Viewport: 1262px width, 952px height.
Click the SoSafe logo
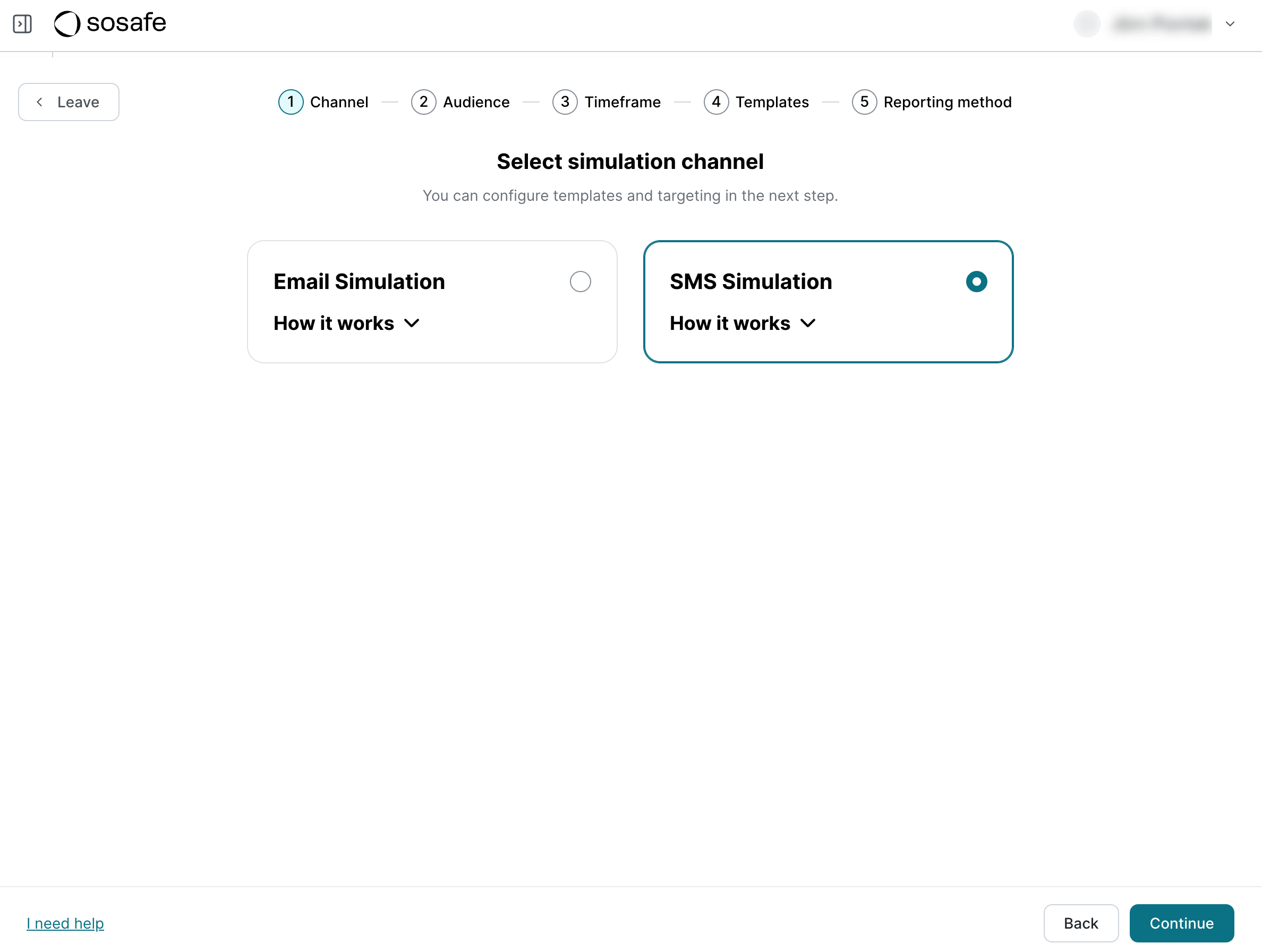pyautogui.click(x=110, y=23)
